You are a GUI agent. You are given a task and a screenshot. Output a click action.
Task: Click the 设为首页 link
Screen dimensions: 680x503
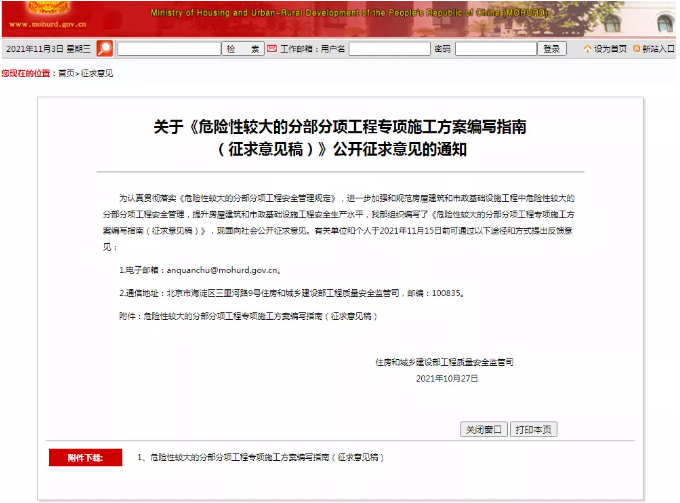611,48
